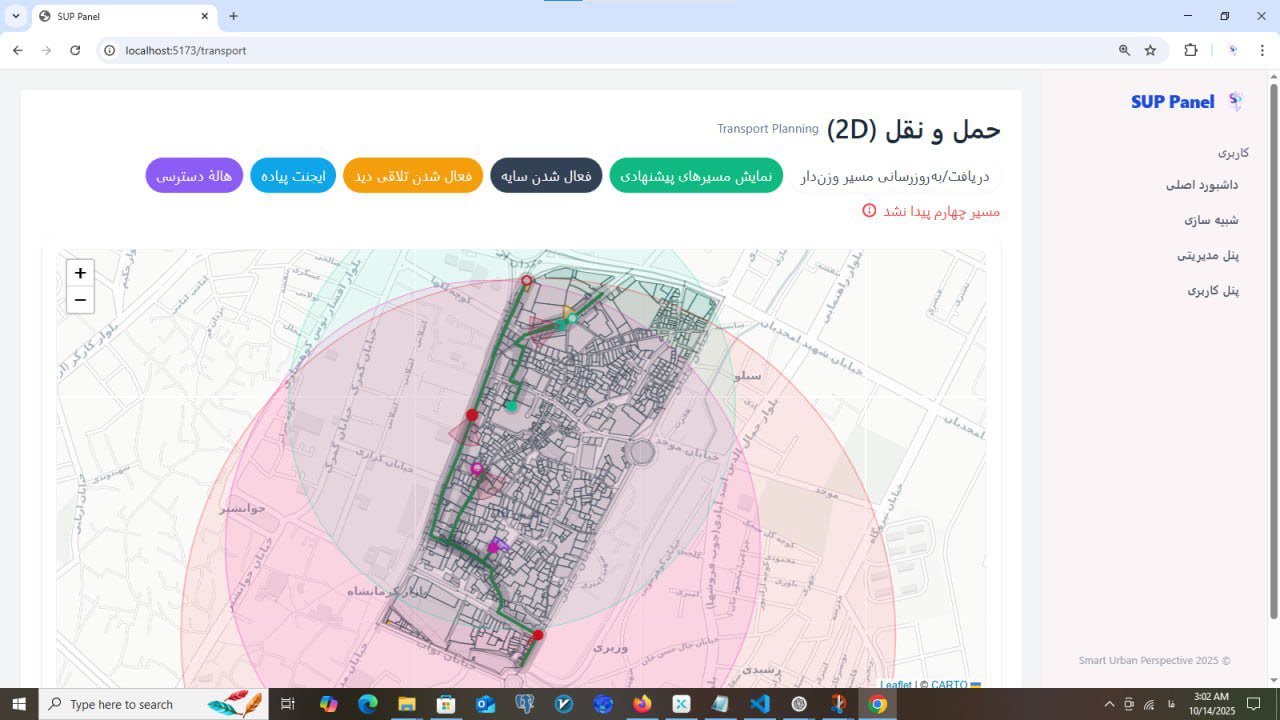Open the page zoom magnifier in address bar
The width and height of the screenshot is (1280, 720).
1124,50
